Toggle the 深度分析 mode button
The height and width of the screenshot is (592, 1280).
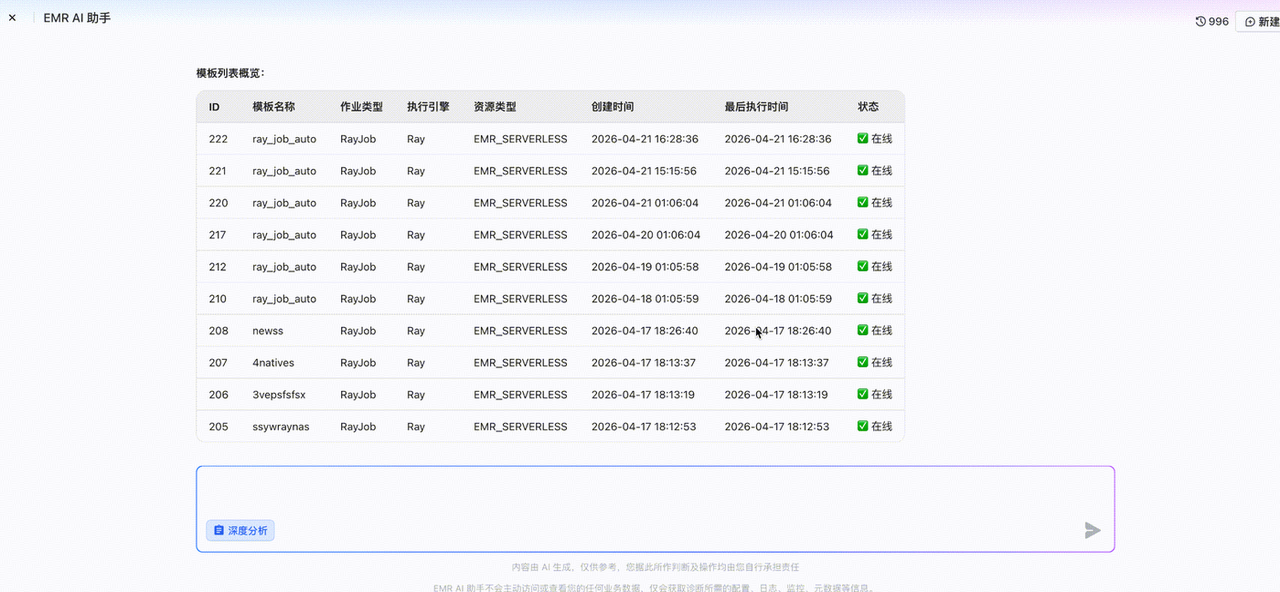pos(240,530)
